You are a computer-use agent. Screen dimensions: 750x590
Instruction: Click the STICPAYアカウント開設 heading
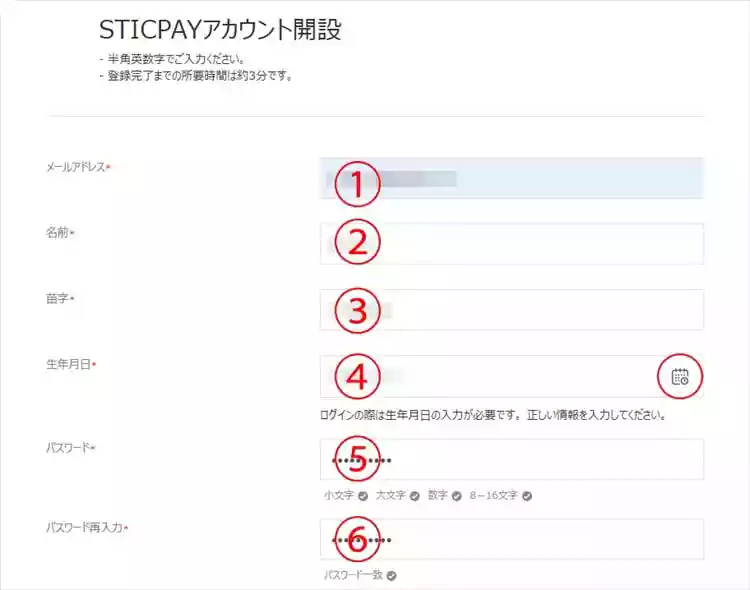click(220, 30)
